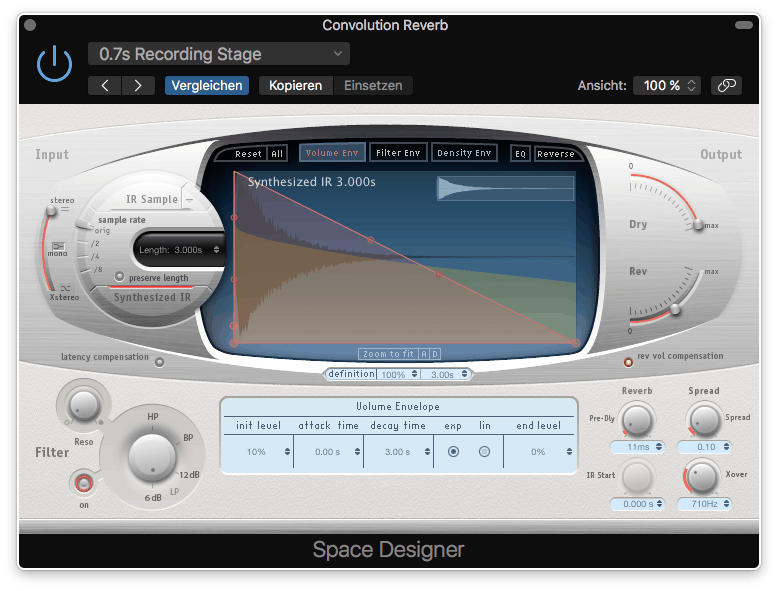Image resolution: width=778 pixels, height=591 pixels.
Task: Click the filter mode knob
Action: coord(152,457)
